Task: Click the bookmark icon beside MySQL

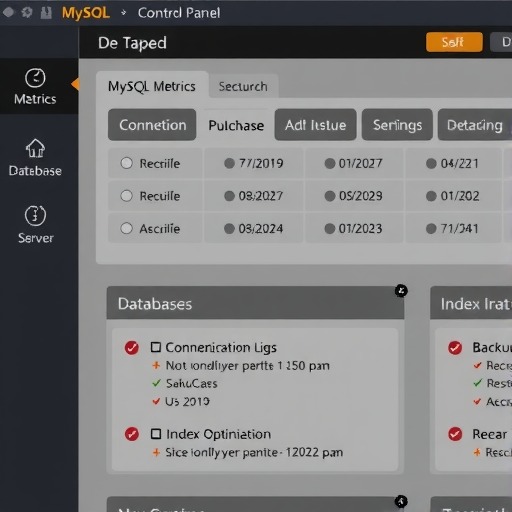Action: [46, 13]
